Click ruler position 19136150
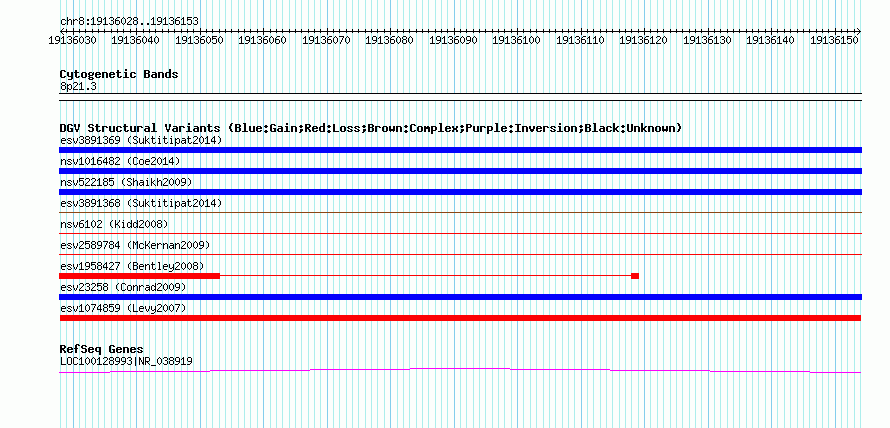Screen dimensions: 890x428 (834, 40)
